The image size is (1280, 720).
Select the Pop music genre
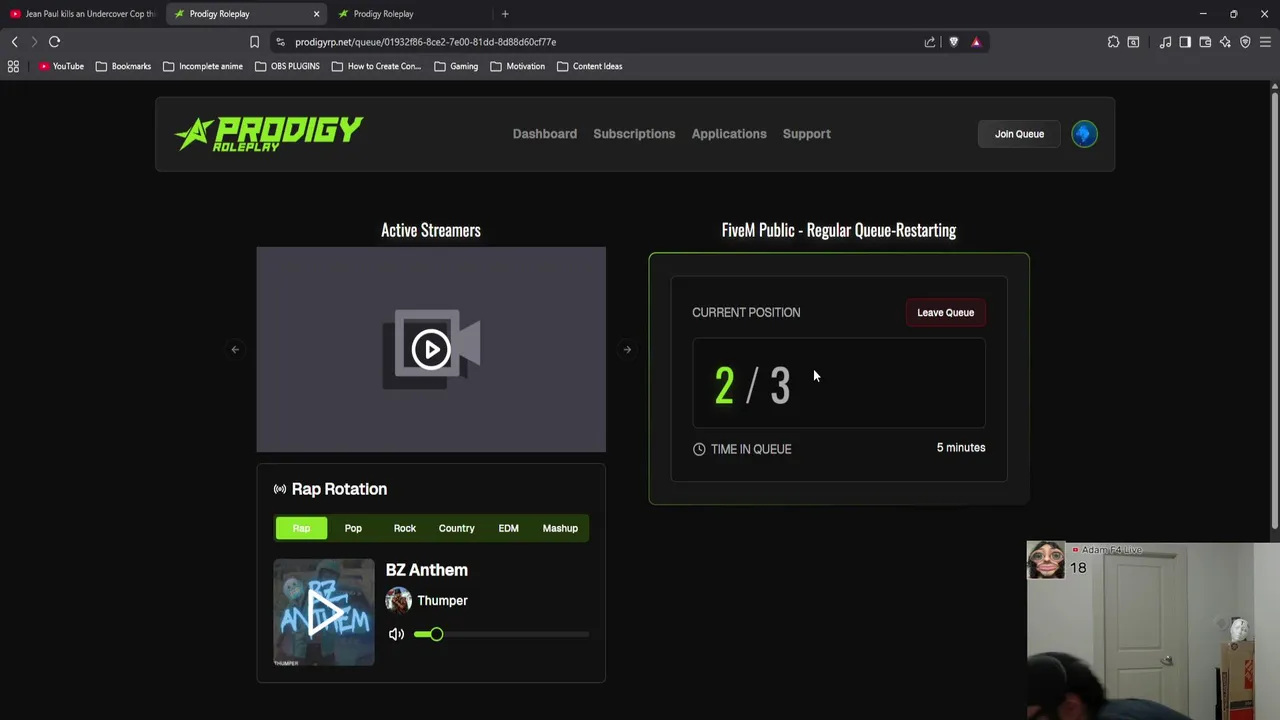[353, 528]
